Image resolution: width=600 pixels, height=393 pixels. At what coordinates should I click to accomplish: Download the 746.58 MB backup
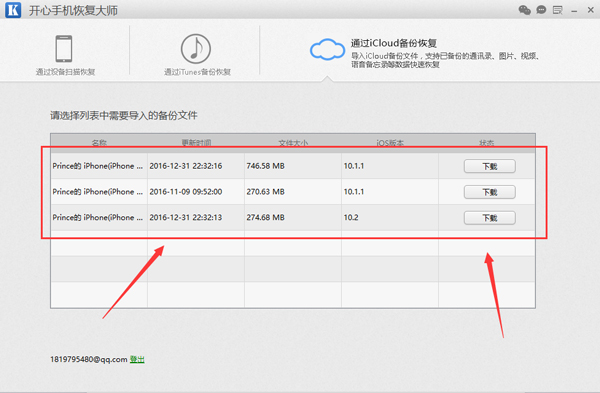(489, 166)
